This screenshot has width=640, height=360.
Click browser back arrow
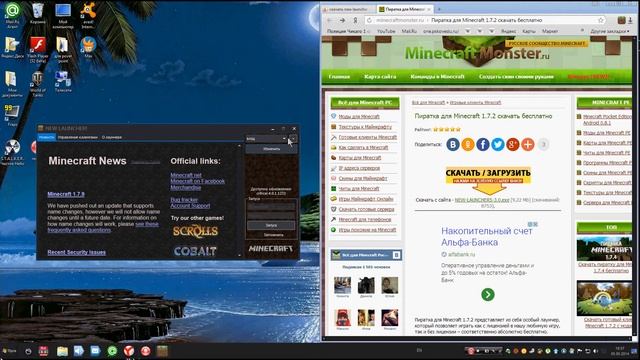tap(330, 20)
